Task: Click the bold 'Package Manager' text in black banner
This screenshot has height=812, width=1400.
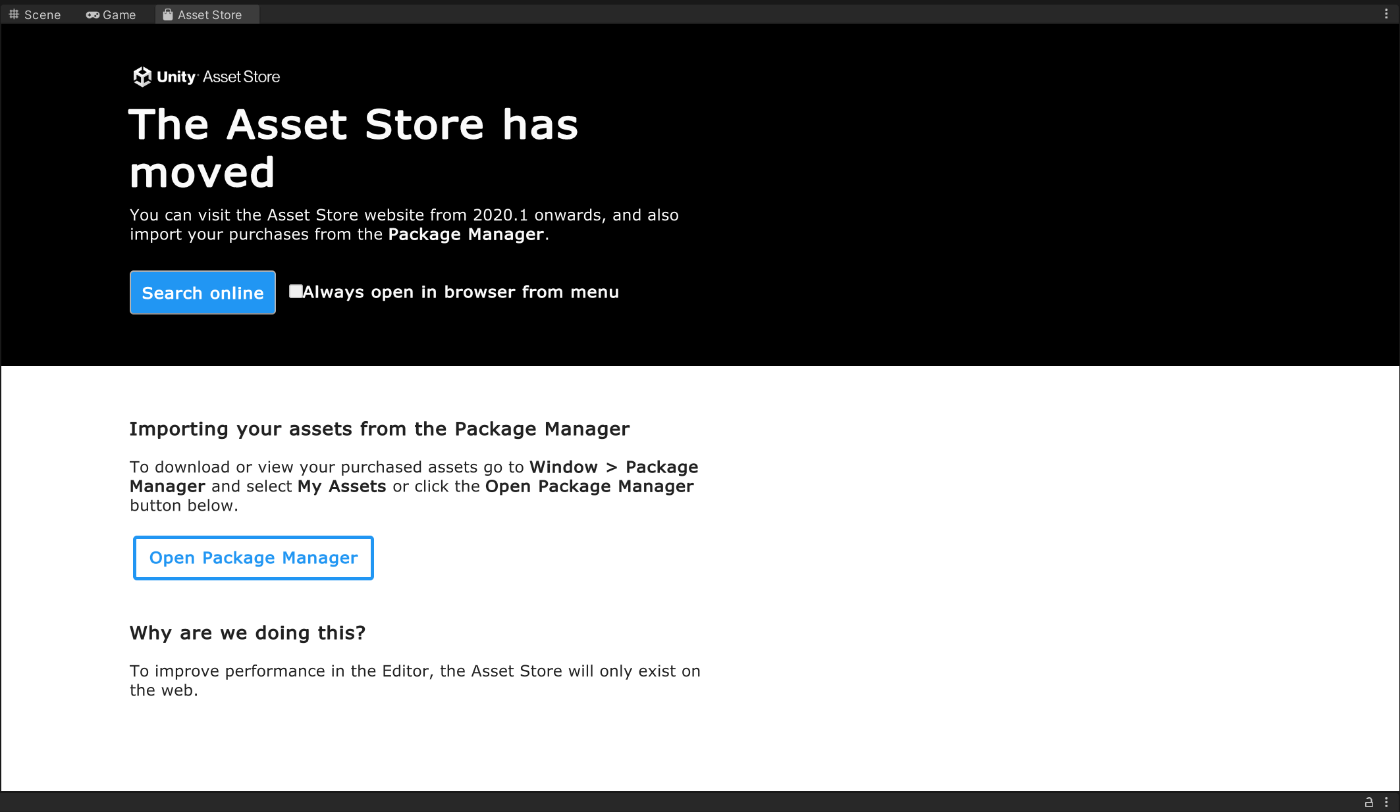Action: click(466, 235)
